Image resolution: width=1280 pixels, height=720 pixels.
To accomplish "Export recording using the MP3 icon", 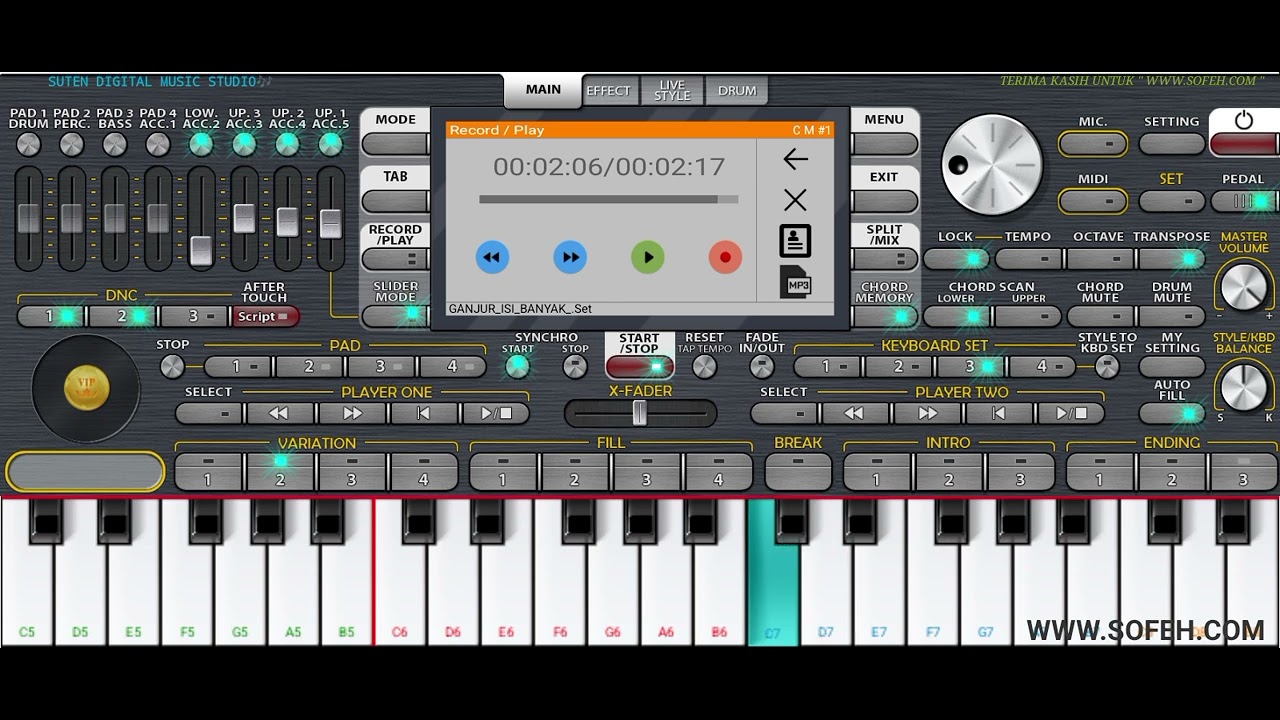I will 796,283.
